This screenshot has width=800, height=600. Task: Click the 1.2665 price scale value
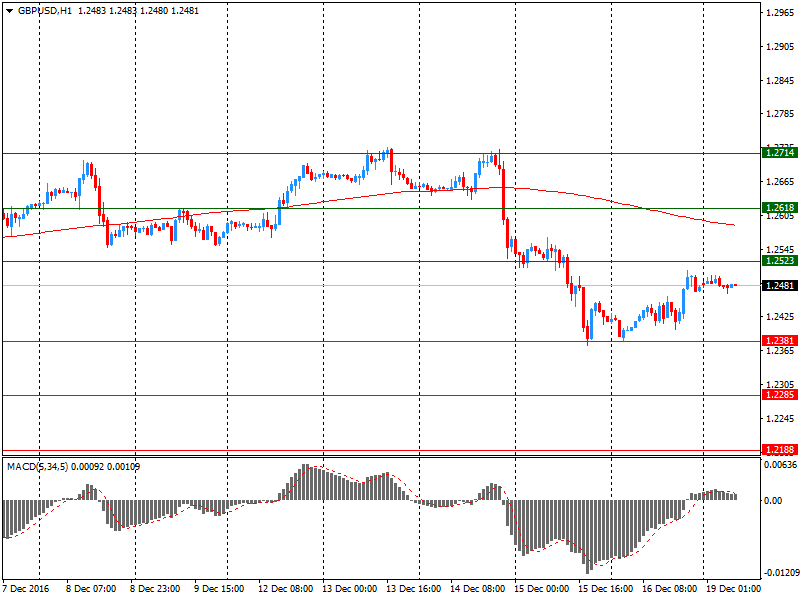[x=781, y=182]
